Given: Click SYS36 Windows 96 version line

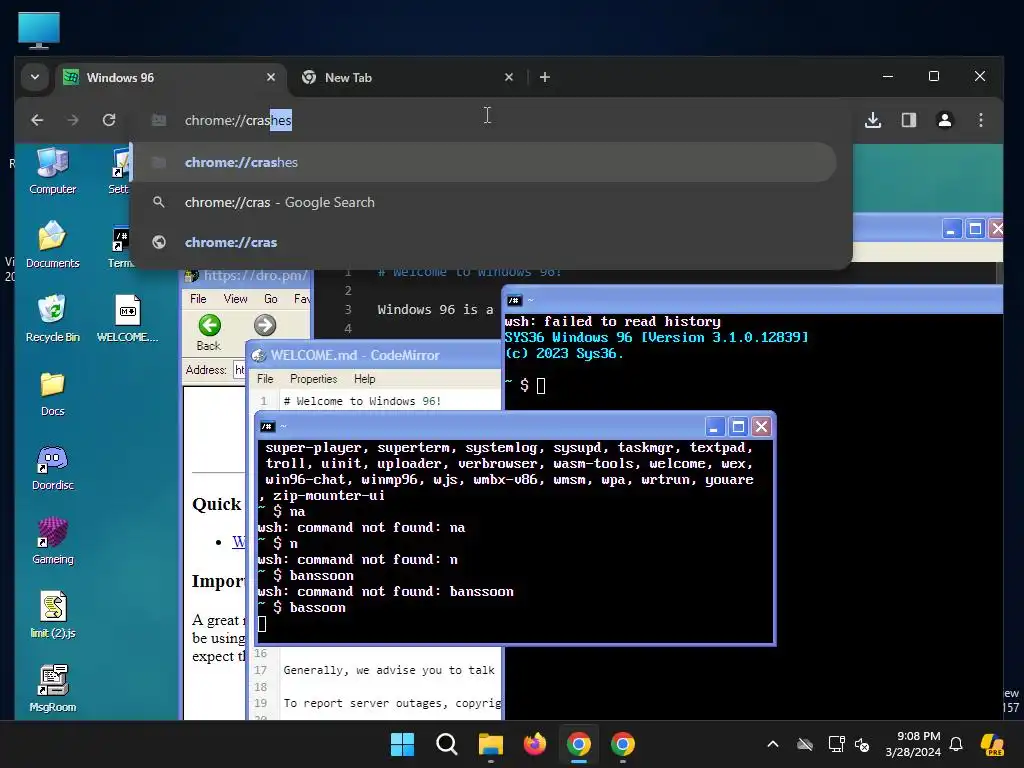Looking at the screenshot, I should coord(656,337).
